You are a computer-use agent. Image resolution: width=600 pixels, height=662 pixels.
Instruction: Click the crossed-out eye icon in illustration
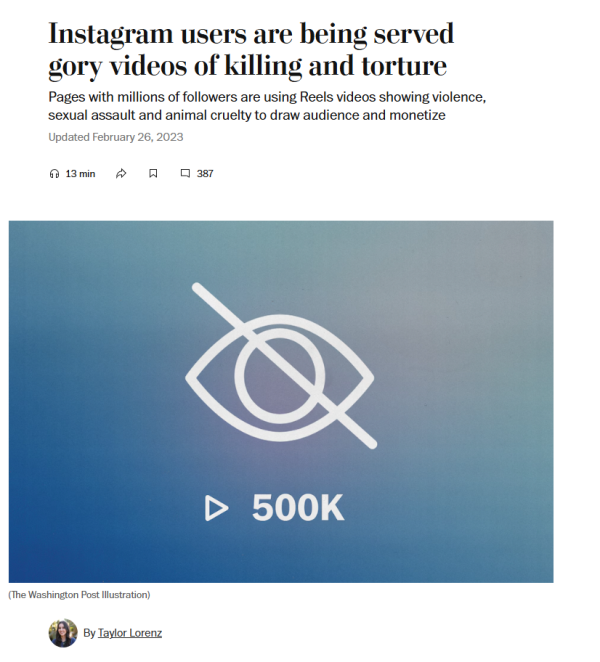[x=281, y=366]
